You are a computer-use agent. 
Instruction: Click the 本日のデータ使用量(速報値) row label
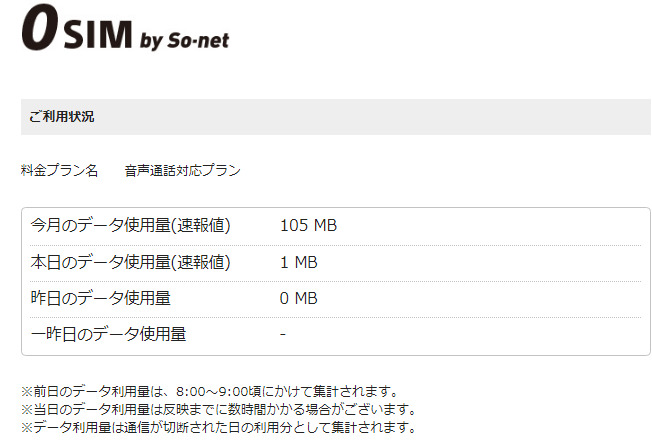[x=131, y=263]
